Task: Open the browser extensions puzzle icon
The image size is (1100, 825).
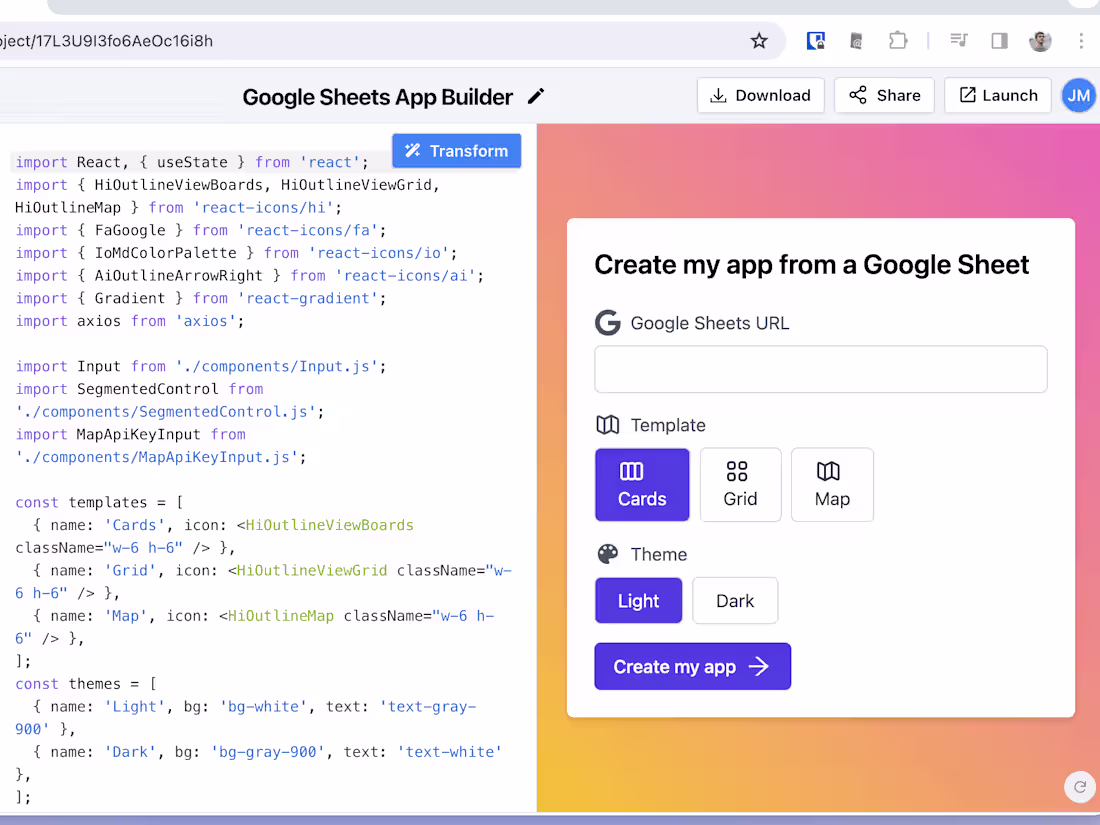Action: (898, 41)
